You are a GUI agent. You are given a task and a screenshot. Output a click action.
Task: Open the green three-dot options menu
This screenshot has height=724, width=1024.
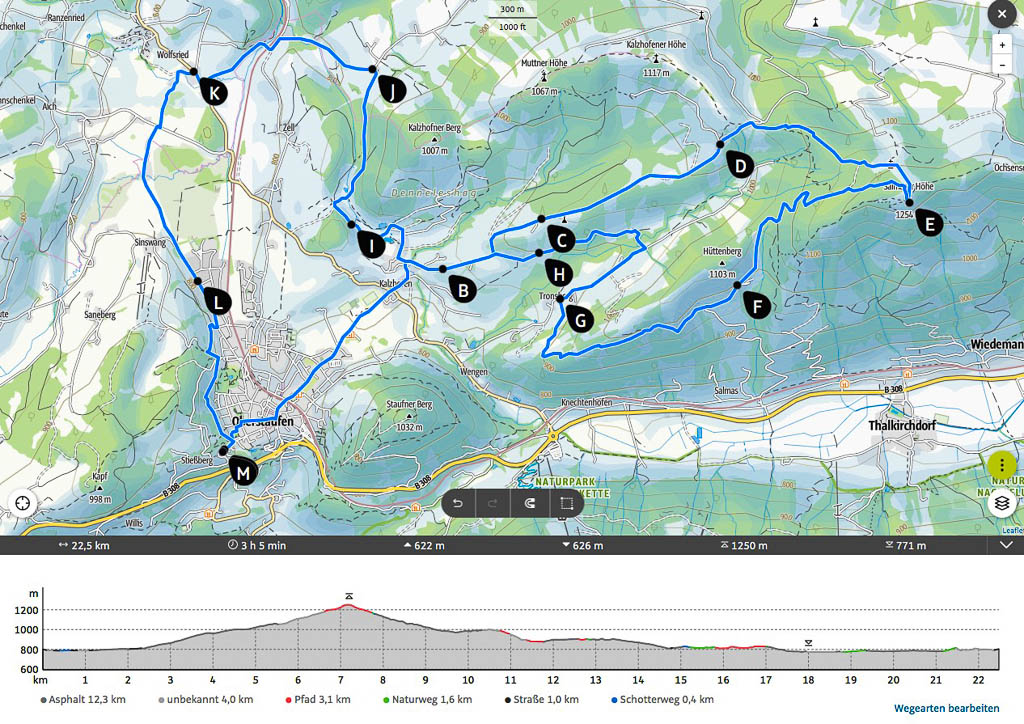[x=1002, y=466]
